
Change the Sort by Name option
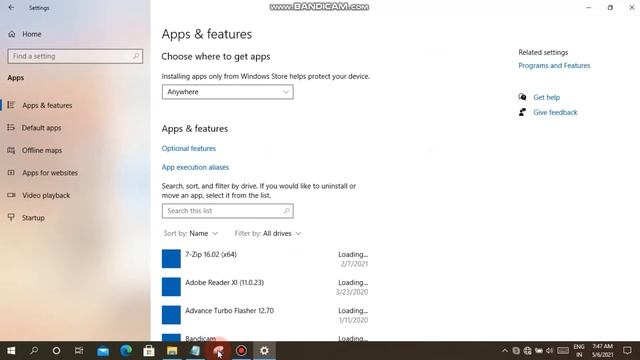pyautogui.click(x=191, y=233)
